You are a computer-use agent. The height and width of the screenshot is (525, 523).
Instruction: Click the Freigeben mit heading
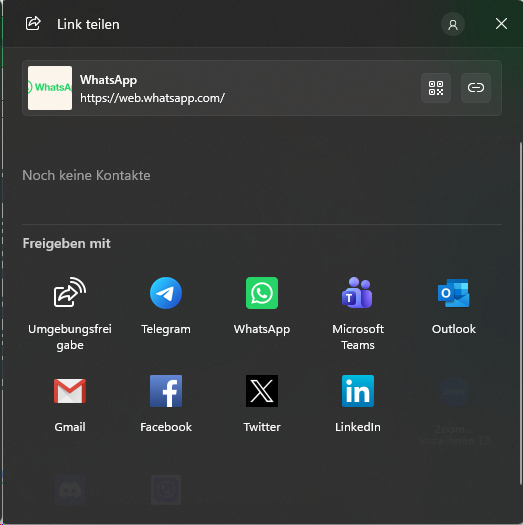[66, 243]
